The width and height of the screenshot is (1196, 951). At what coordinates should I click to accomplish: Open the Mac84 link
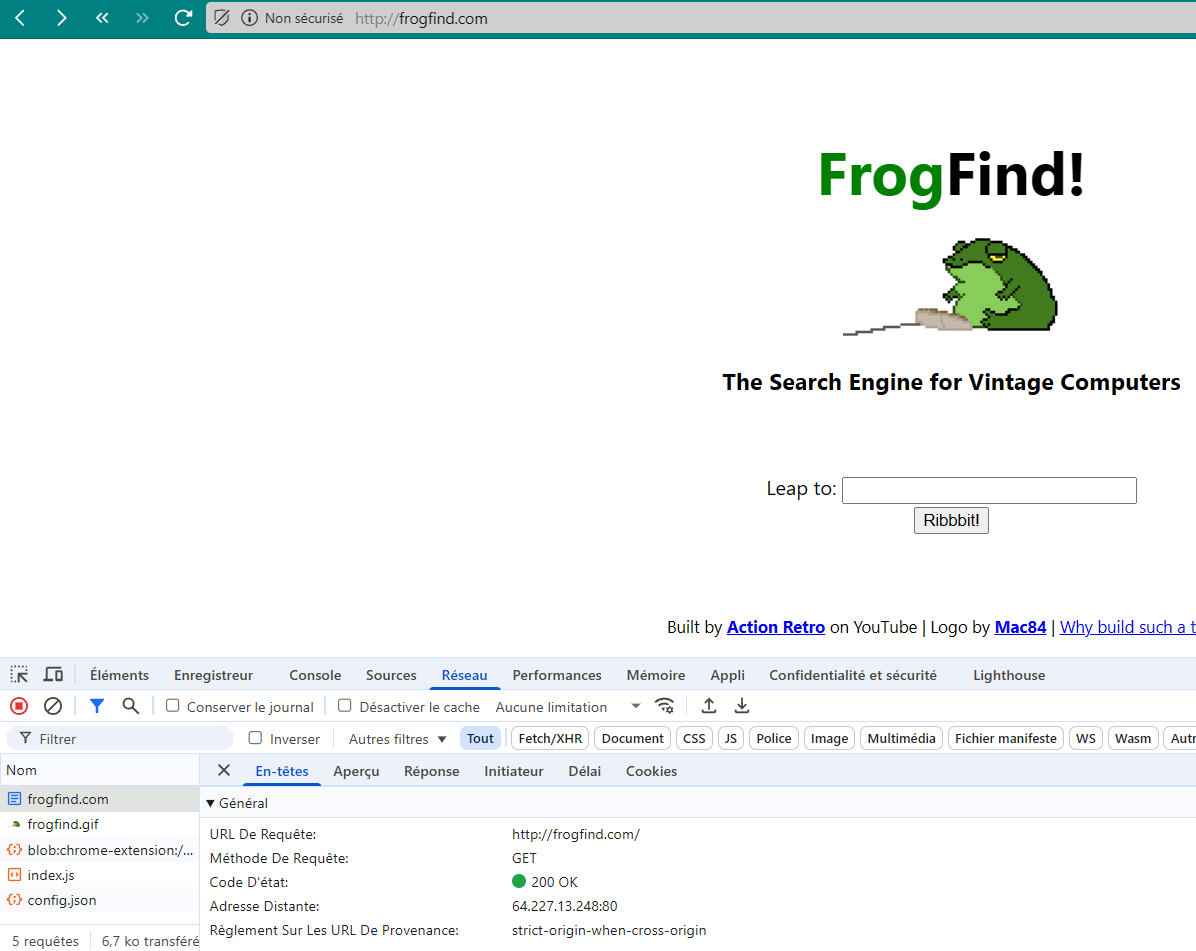click(1020, 627)
